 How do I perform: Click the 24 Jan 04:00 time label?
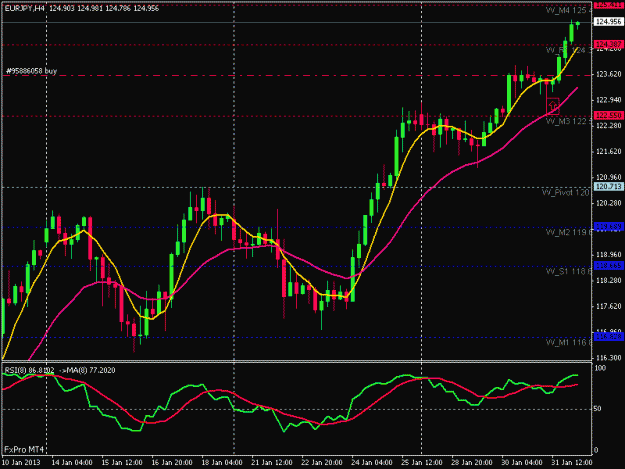tap(372, 462)
